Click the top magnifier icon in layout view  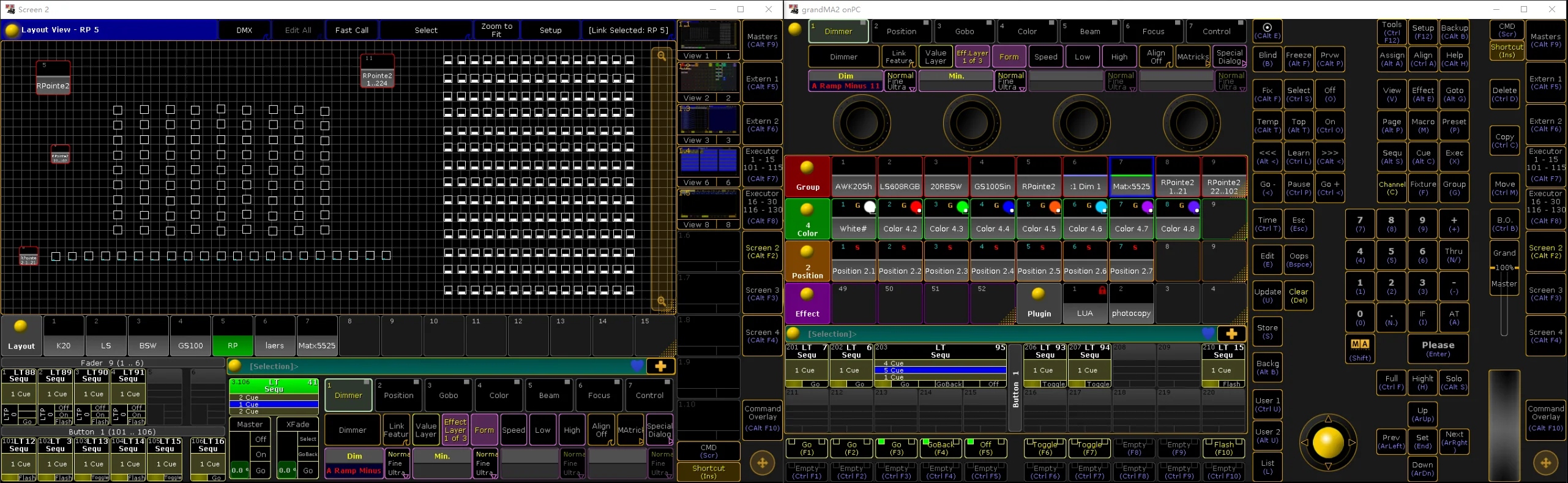point(662,56)
